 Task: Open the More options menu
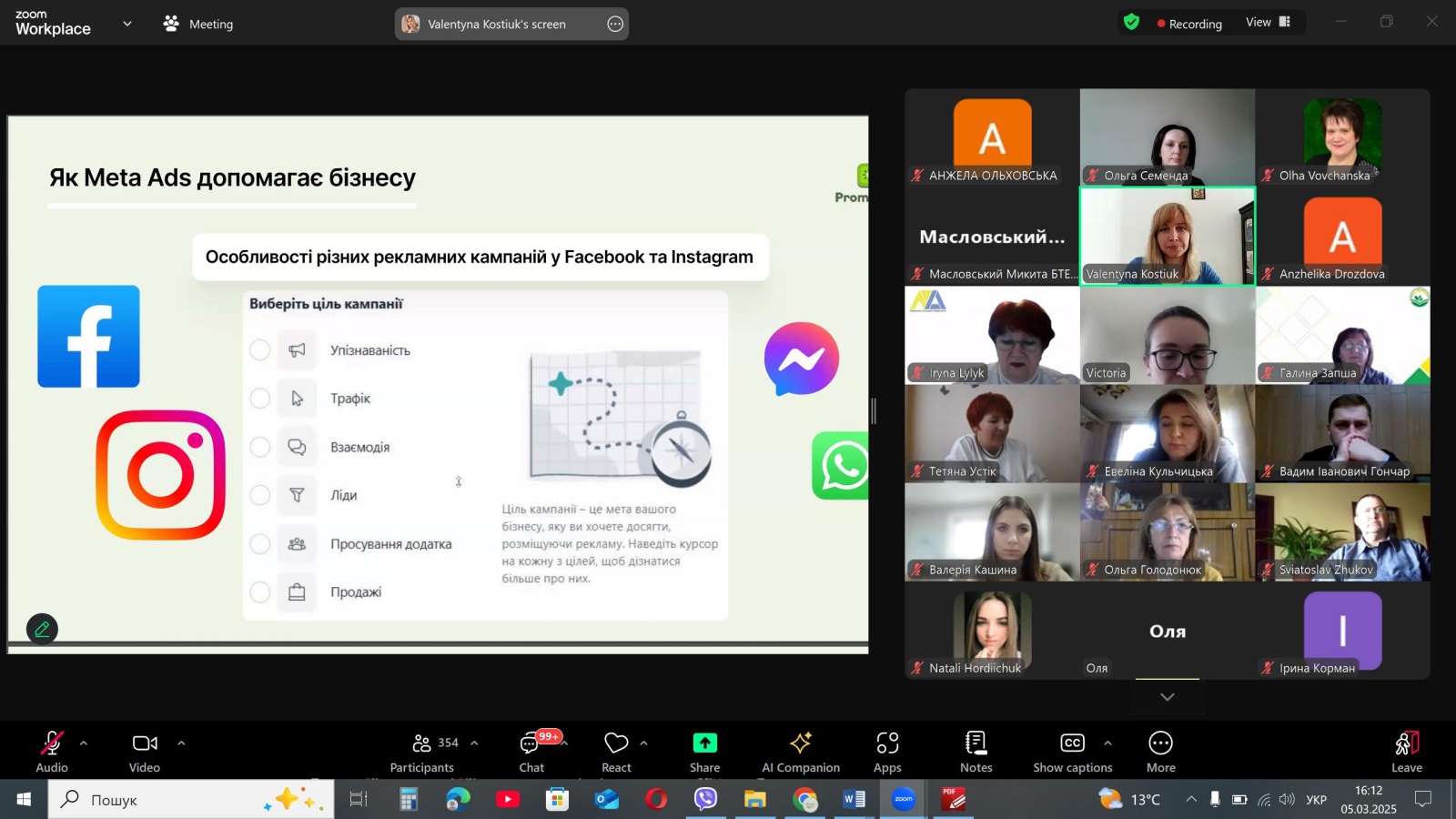coord(1161,752)
